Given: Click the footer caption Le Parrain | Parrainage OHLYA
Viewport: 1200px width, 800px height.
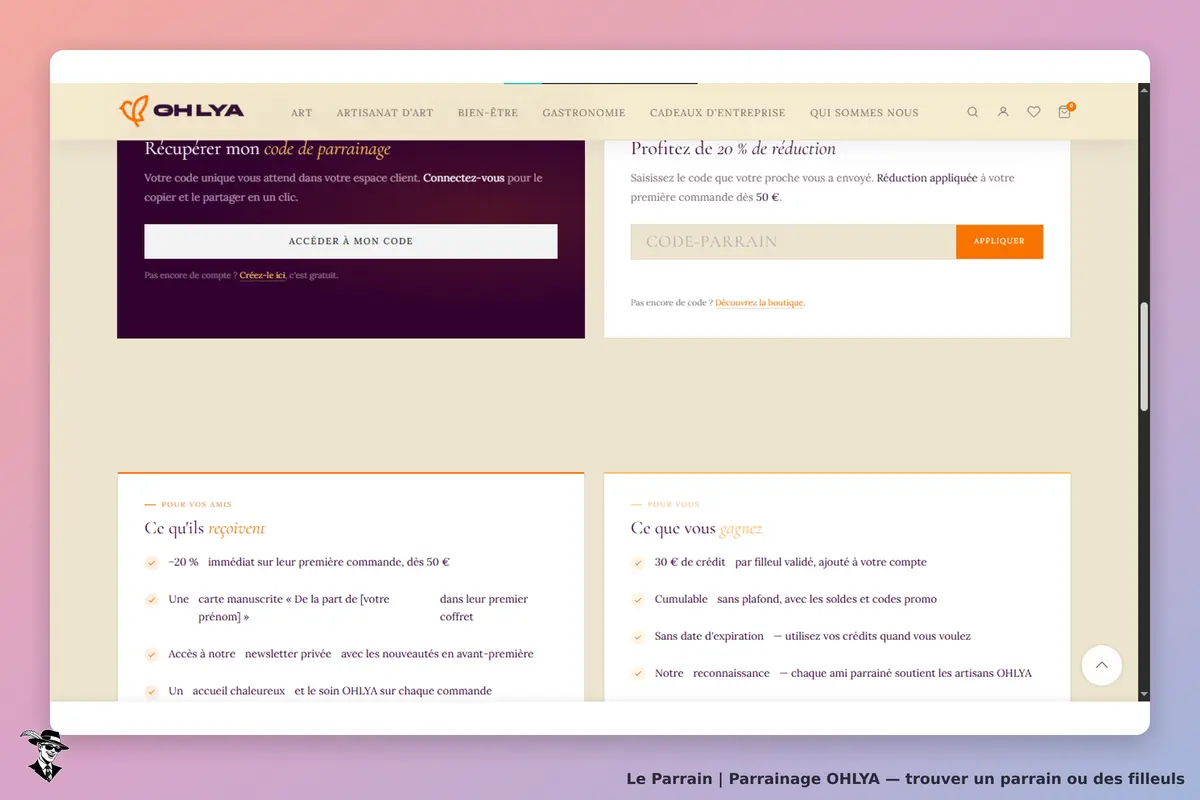Looking at the screenshot, I should (905, 779).
